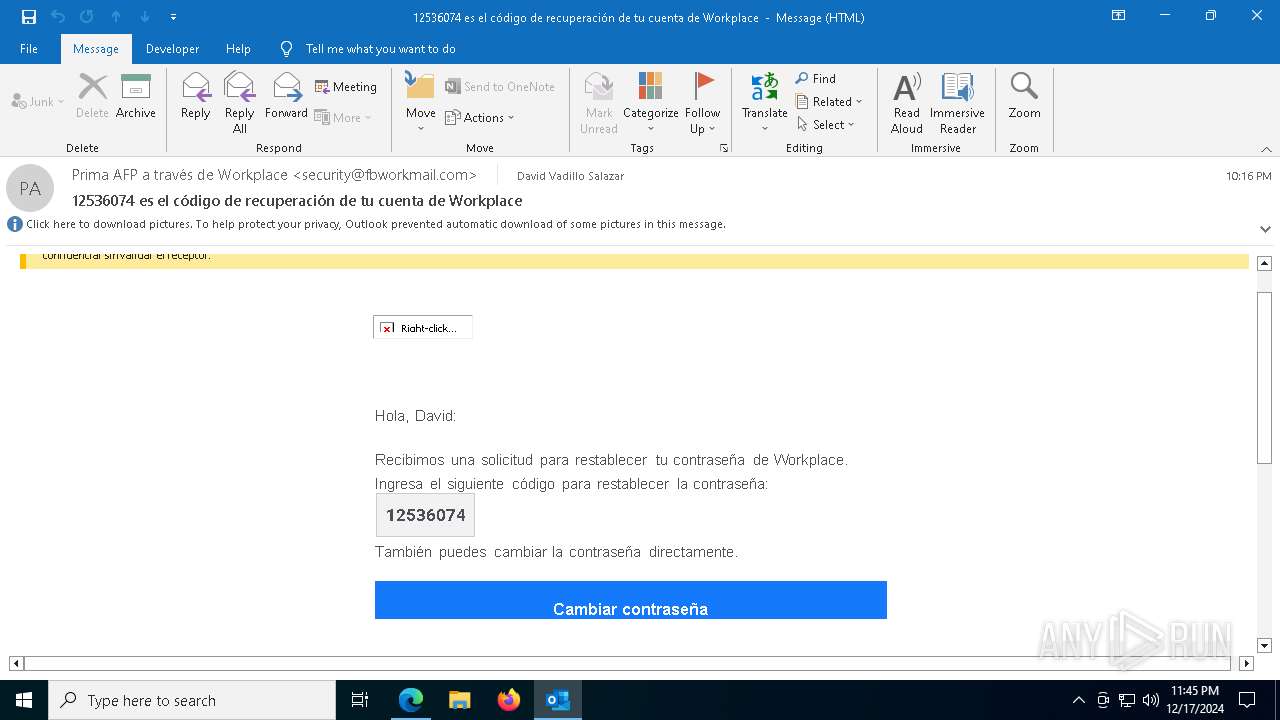Open the File menu

tap(29, 48)
